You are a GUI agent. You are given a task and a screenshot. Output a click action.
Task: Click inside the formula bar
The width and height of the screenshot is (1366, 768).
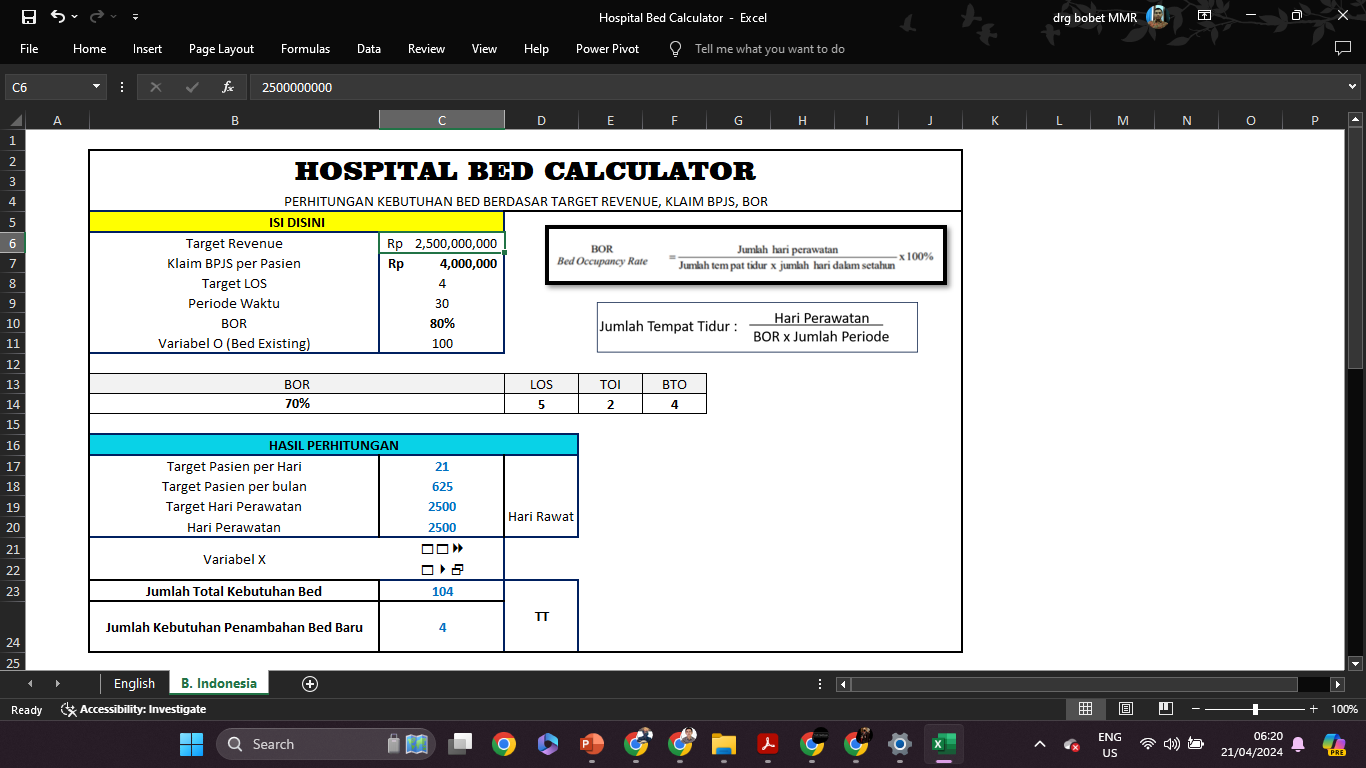coord(795,87)
